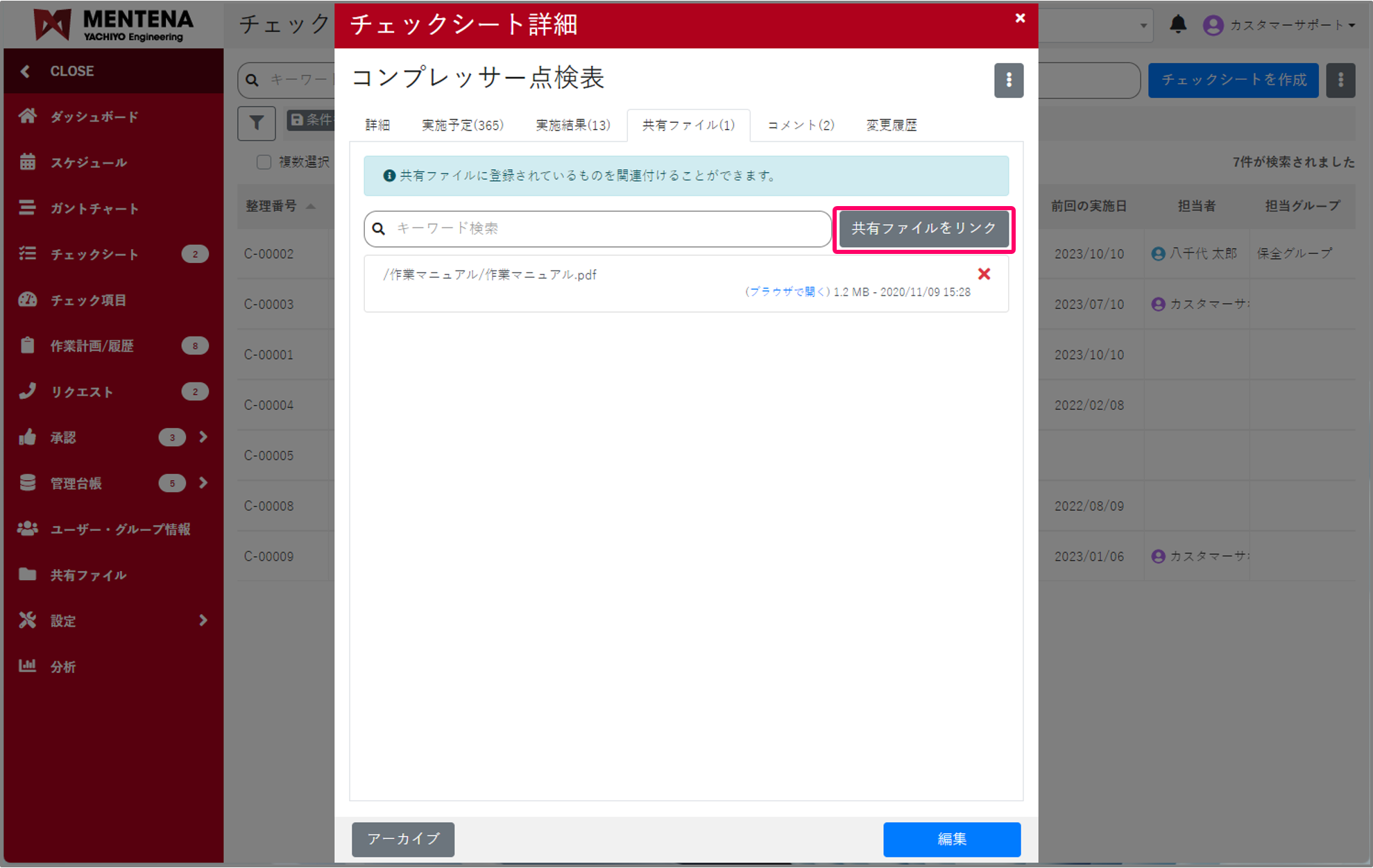This screenshot has height=868, width=1373.
Task: Open the ガントチャート view icon
Action: coord(28,207)
